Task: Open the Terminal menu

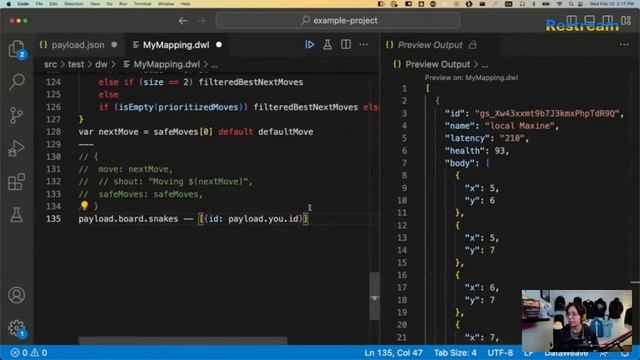Action: (142, 4)
